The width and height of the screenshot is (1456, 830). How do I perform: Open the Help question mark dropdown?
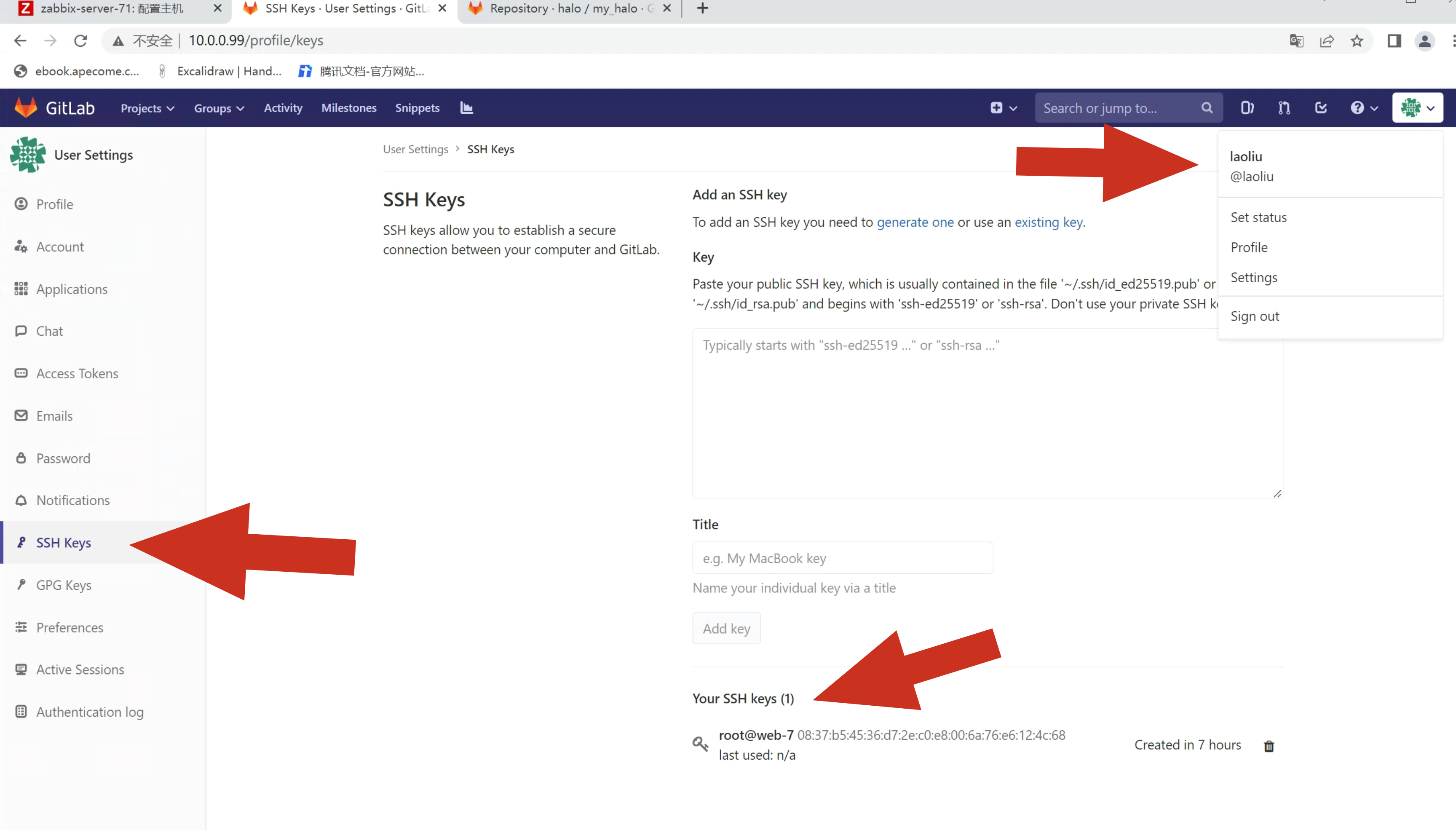pos(1364,108)
